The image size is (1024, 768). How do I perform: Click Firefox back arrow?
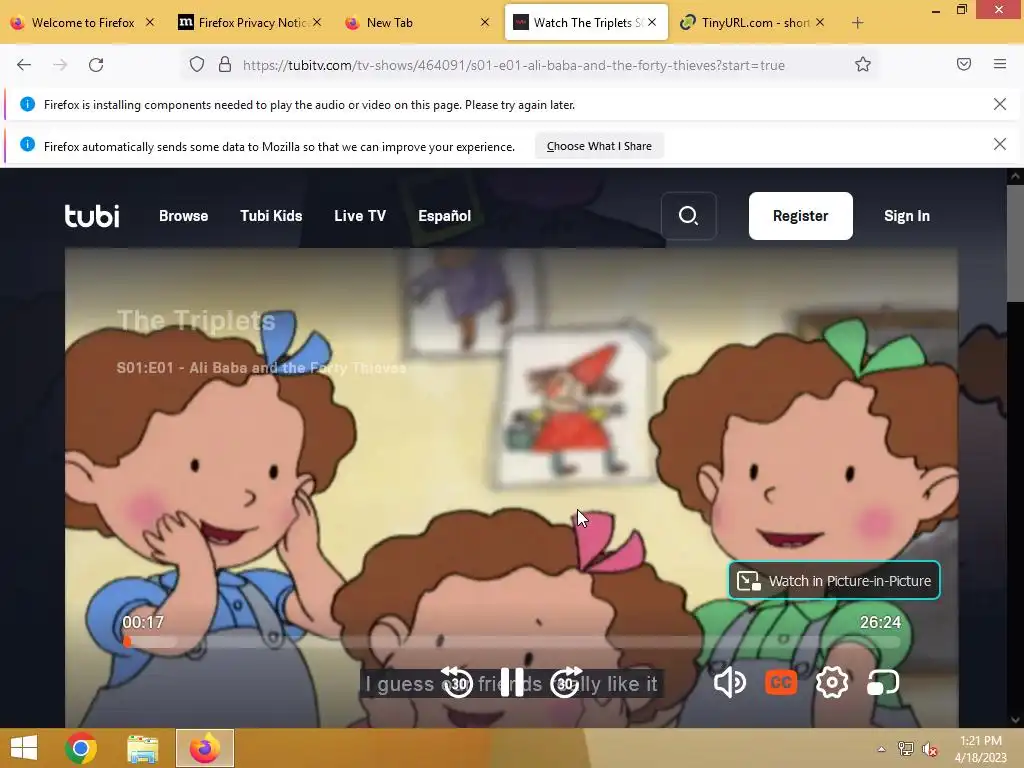click(24, 65)
